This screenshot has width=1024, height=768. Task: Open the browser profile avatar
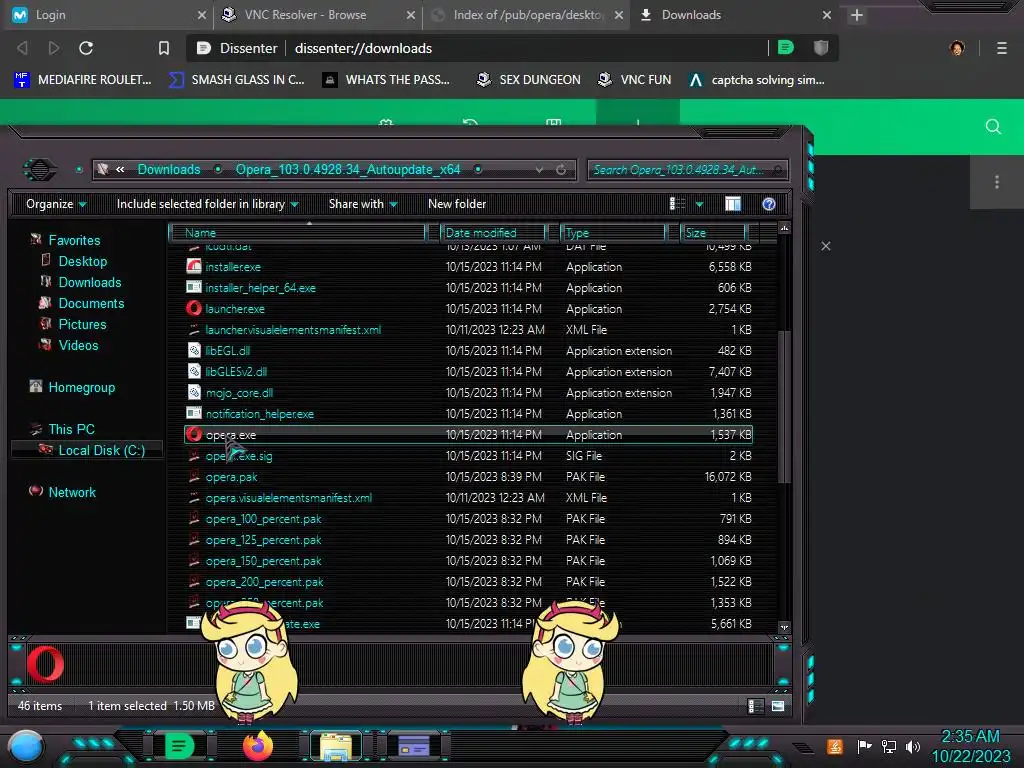click(957, 48)
